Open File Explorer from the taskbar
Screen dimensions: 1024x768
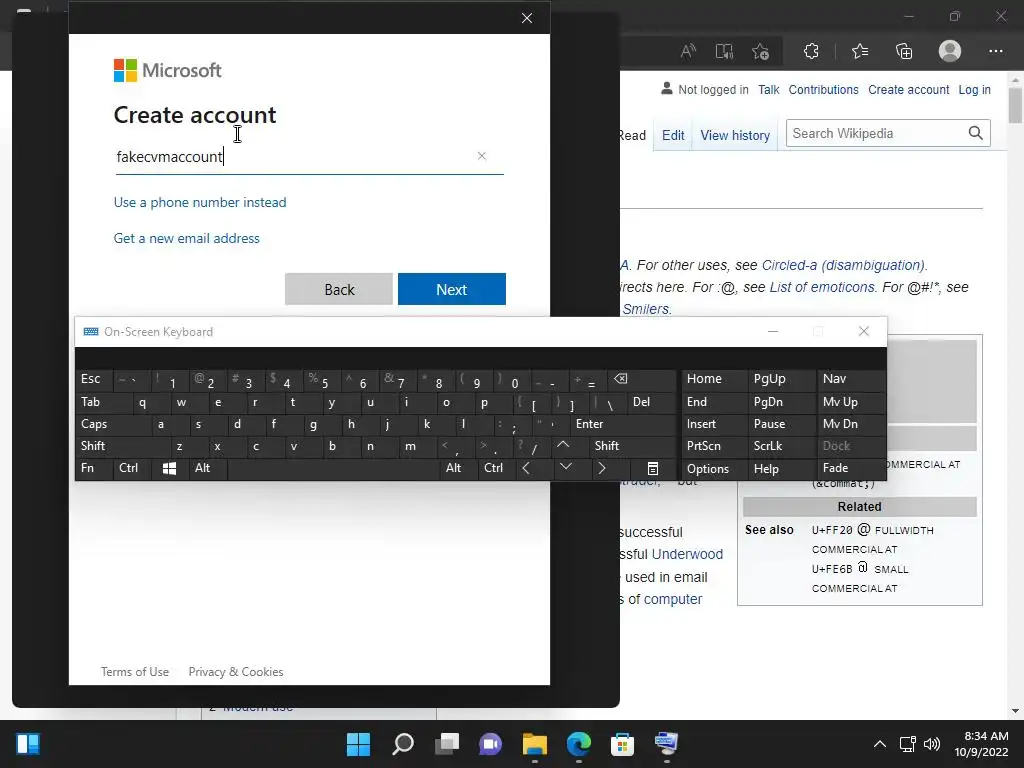[x=534, y=744]
